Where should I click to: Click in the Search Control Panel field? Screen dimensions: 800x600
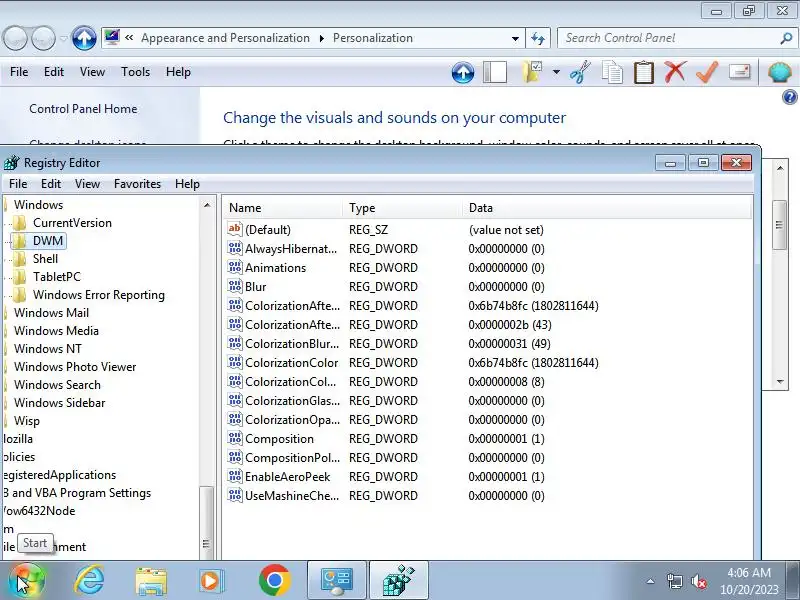pyautogui.click(x=668, y=38)
